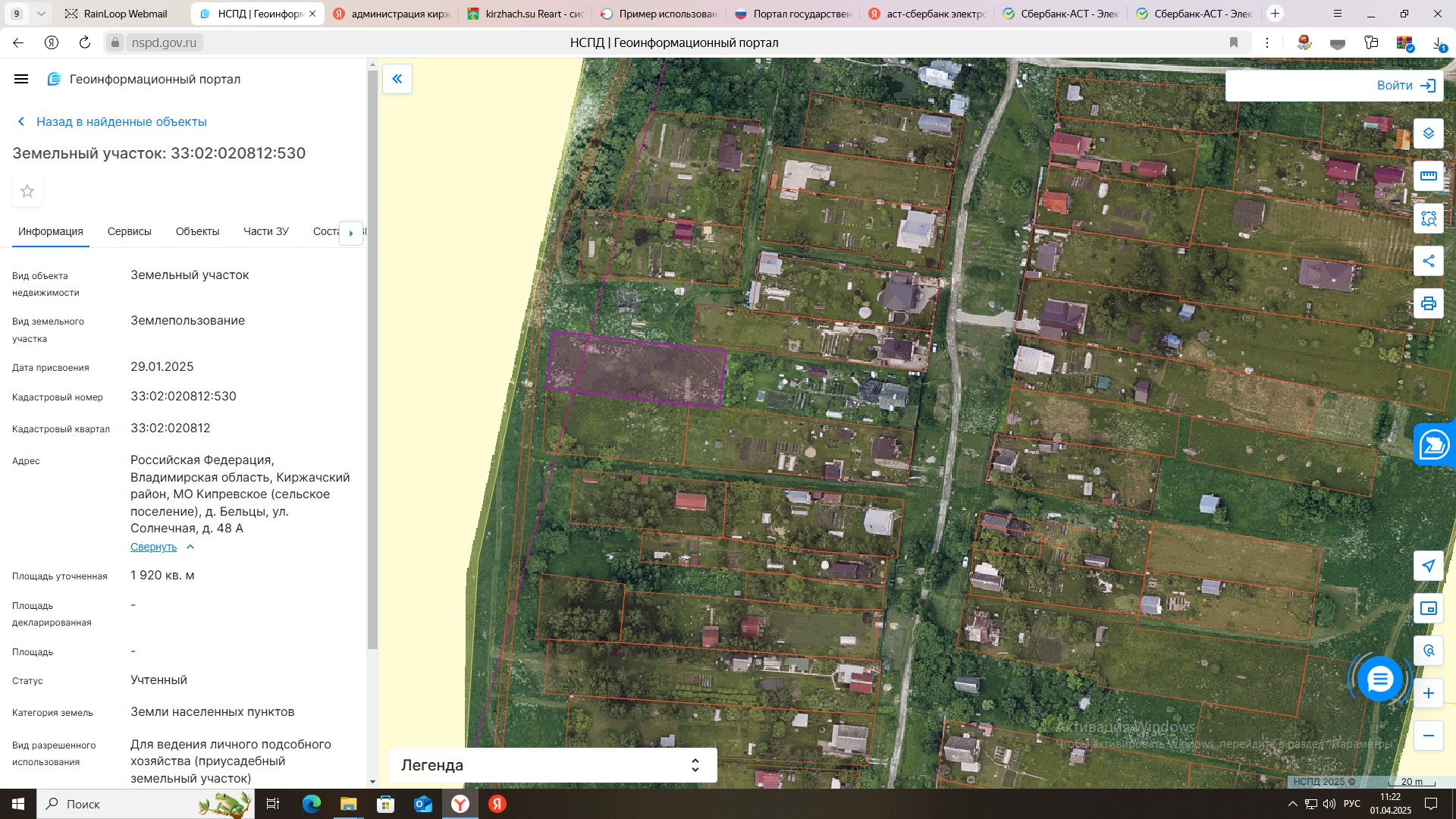Activate the area selection search tool
Viewport: 1456px width, 819px height.
[1428, 218]
